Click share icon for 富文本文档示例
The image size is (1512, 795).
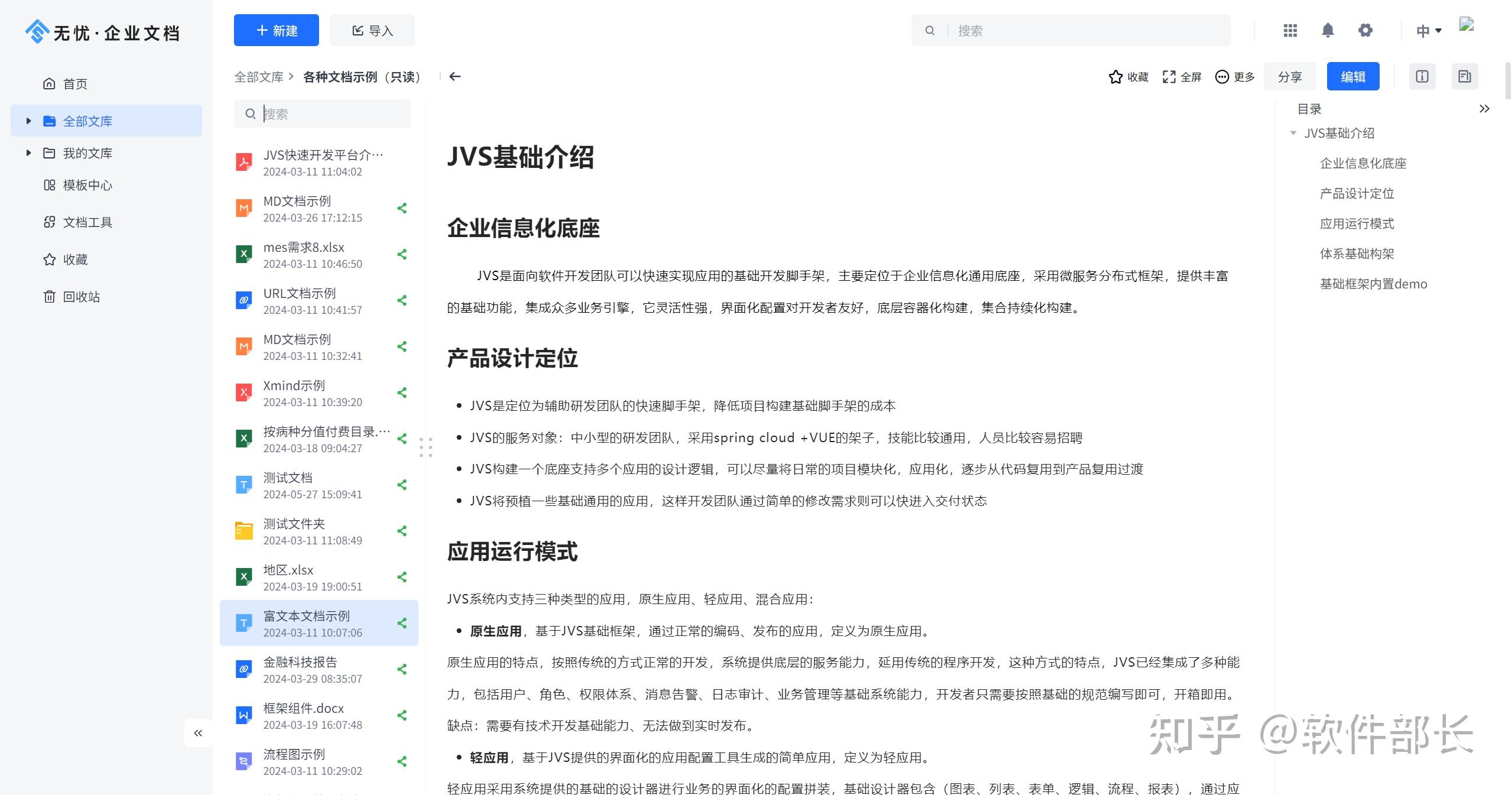[402, 623]
